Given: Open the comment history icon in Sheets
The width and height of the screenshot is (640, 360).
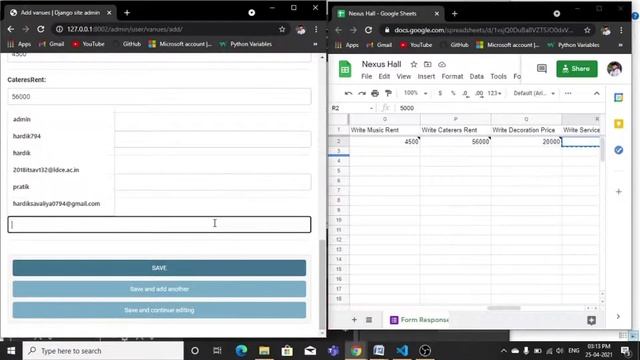Looking at the screenshot, I should click(542, 69).
